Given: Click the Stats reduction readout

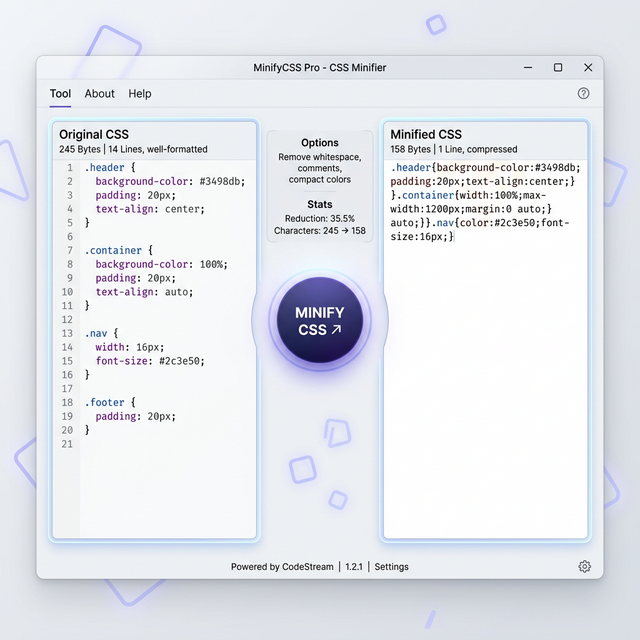Looking at the screenshot, I should coord(320,218).
